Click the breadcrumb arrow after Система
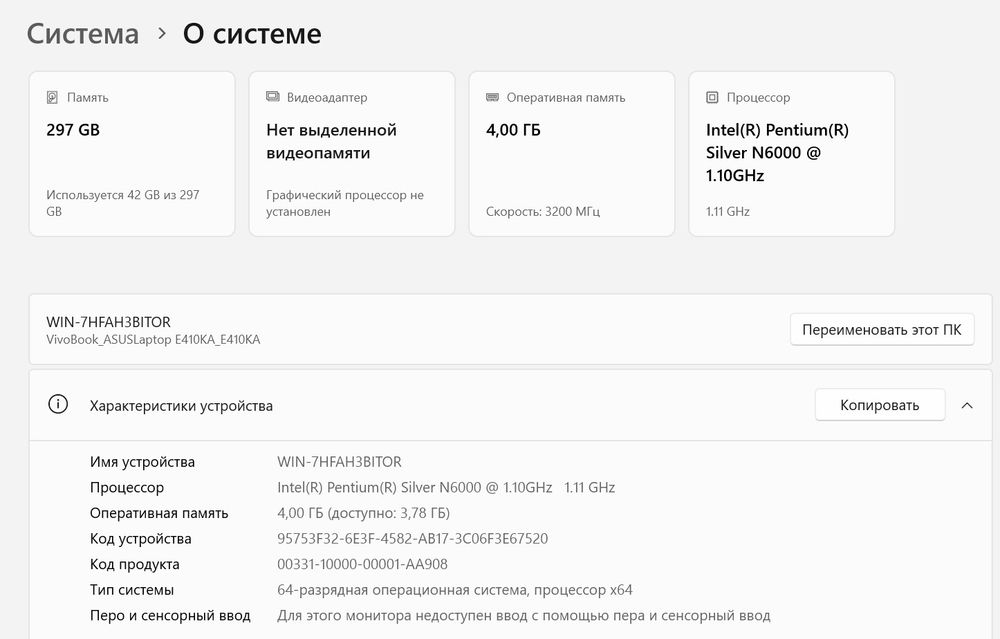Viewport: 1000px width, 639px height. pos(161,34)
